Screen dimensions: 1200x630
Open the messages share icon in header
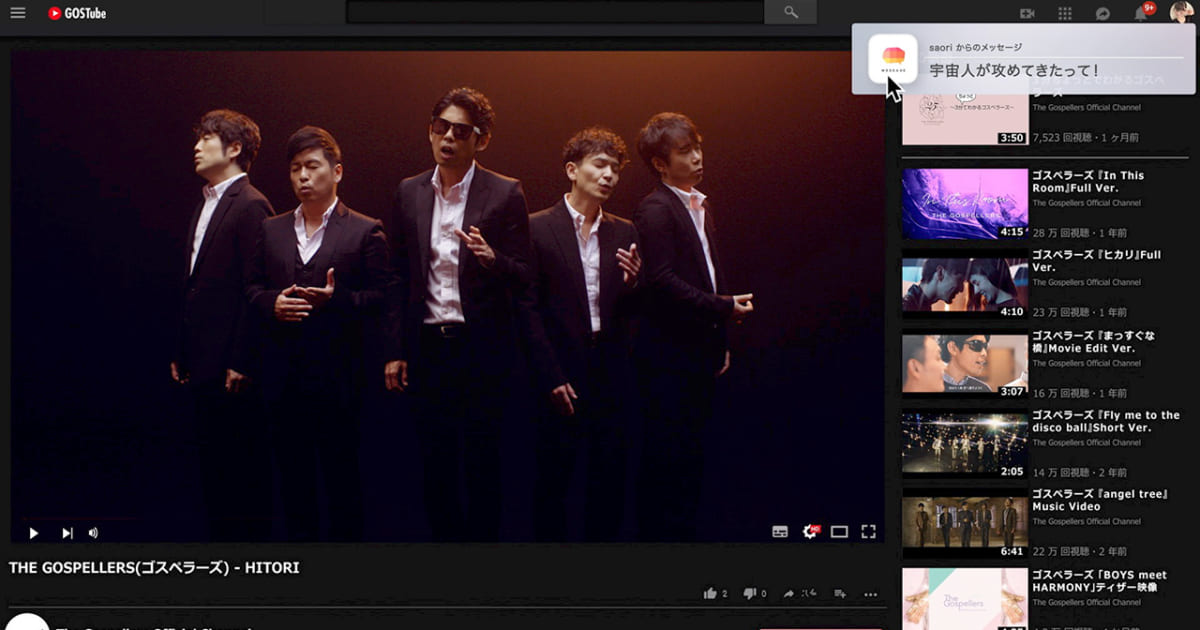tap(1103, 13)
